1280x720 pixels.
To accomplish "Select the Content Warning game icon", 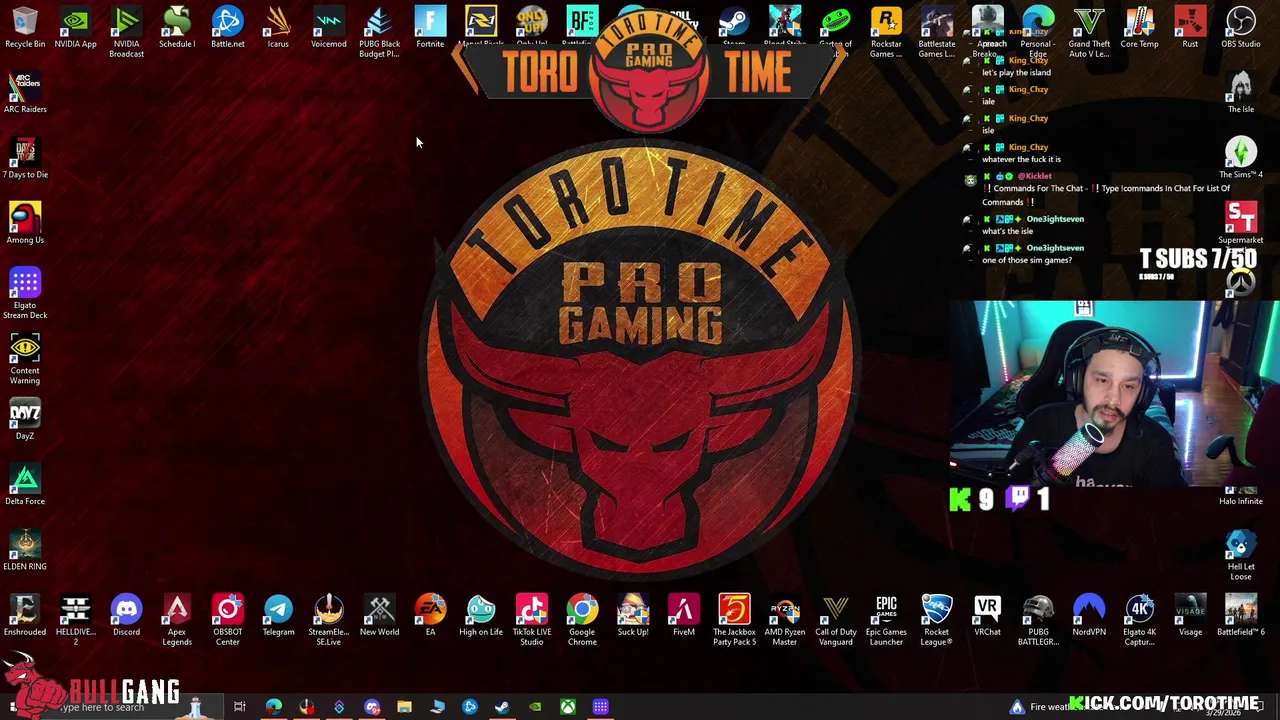I will click(x=25, y=358).
